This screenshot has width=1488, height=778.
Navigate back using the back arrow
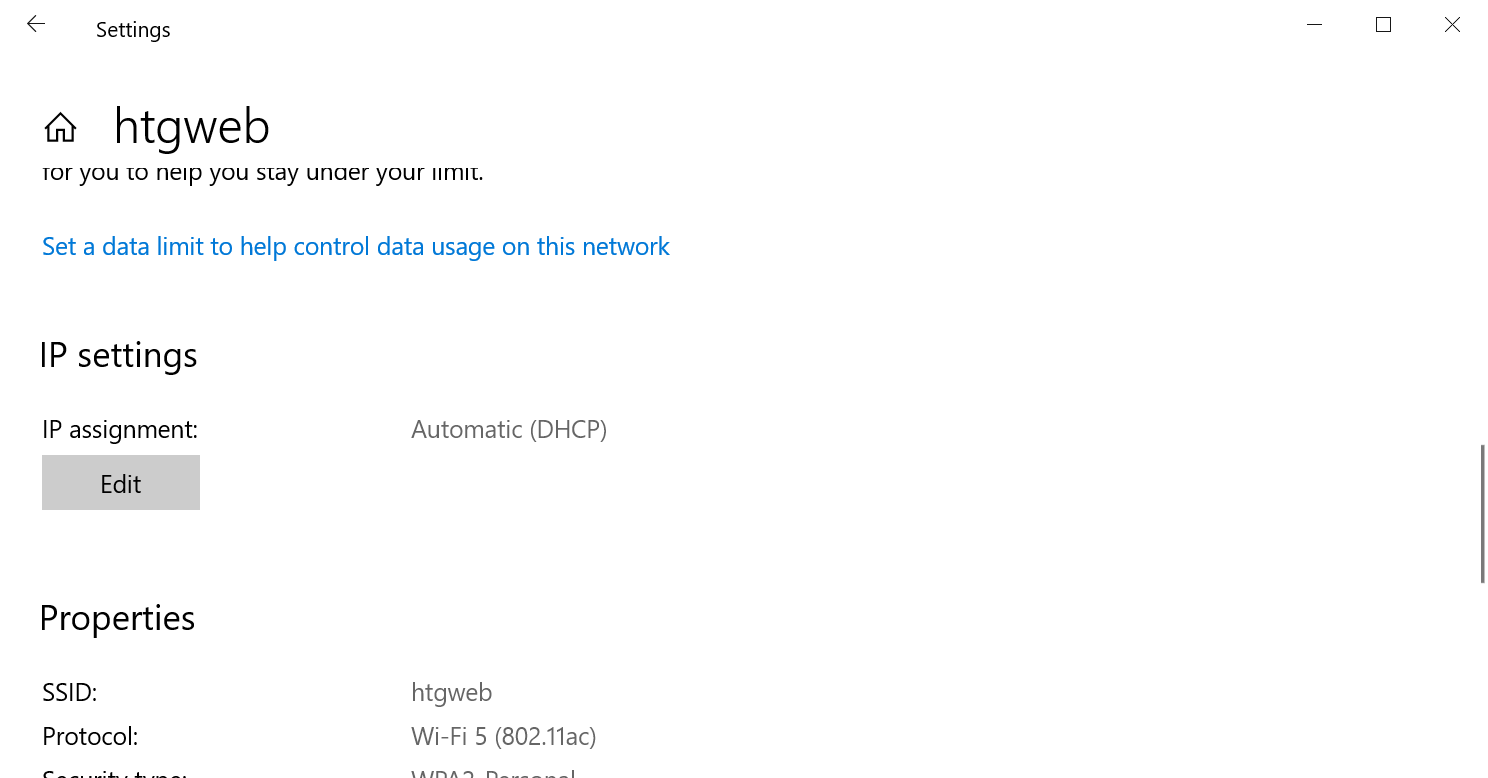[36, 24]
